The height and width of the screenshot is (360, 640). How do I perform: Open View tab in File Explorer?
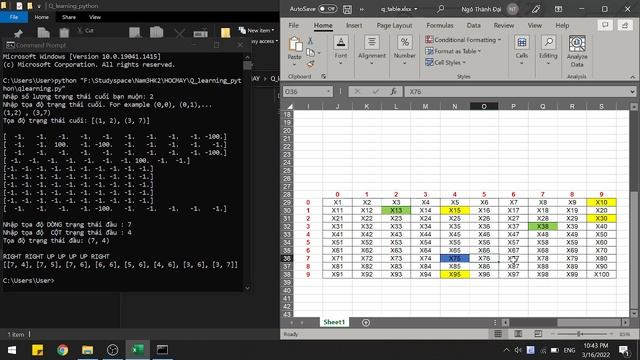tap(95, 17)
